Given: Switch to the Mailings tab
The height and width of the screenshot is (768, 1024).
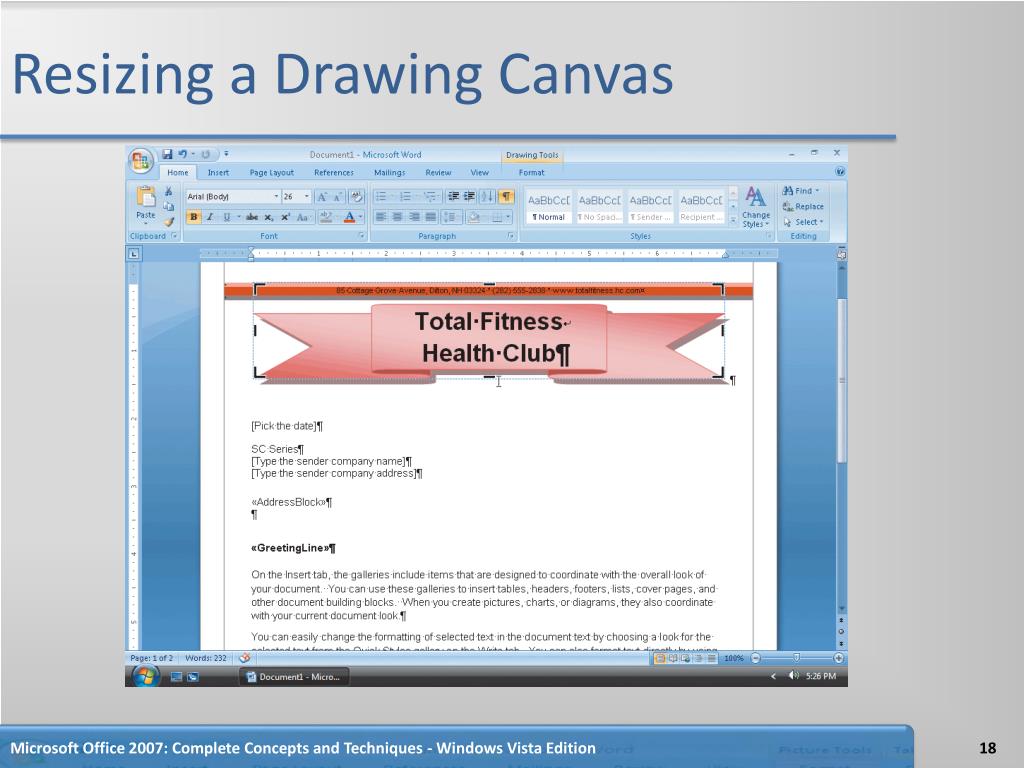Looking at the screenshot, I should [389, 172].
